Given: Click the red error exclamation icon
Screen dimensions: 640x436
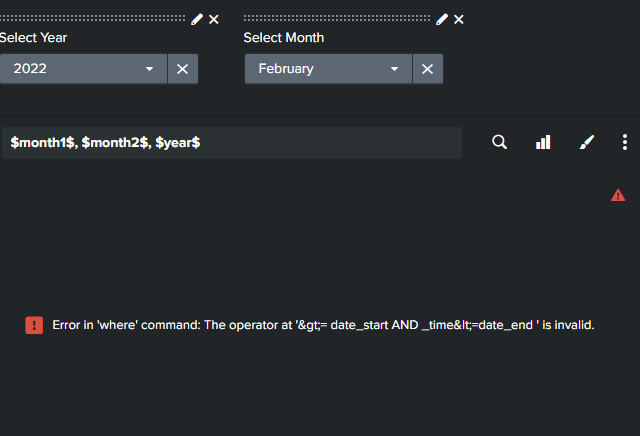Looking at the screenshot, I should [x=34, y=325].
